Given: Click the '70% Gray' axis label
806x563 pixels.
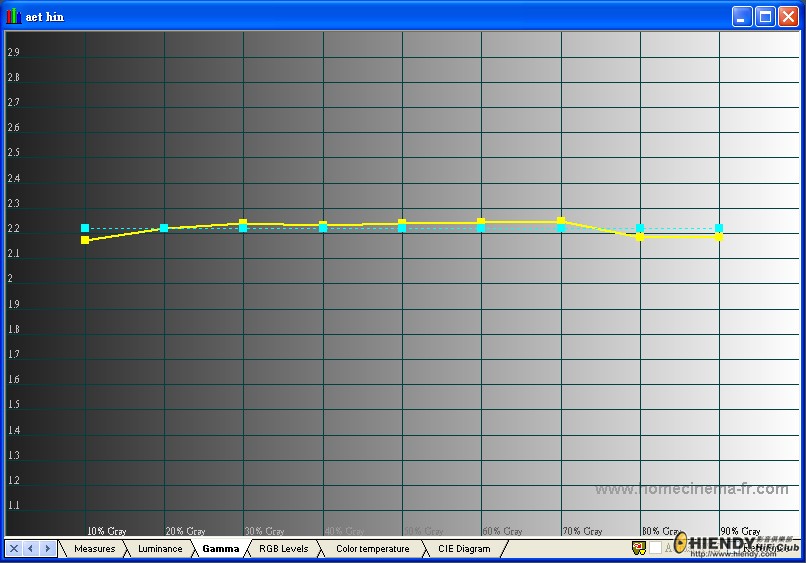Looking at the screenshot, I should [x=582, y=531].
